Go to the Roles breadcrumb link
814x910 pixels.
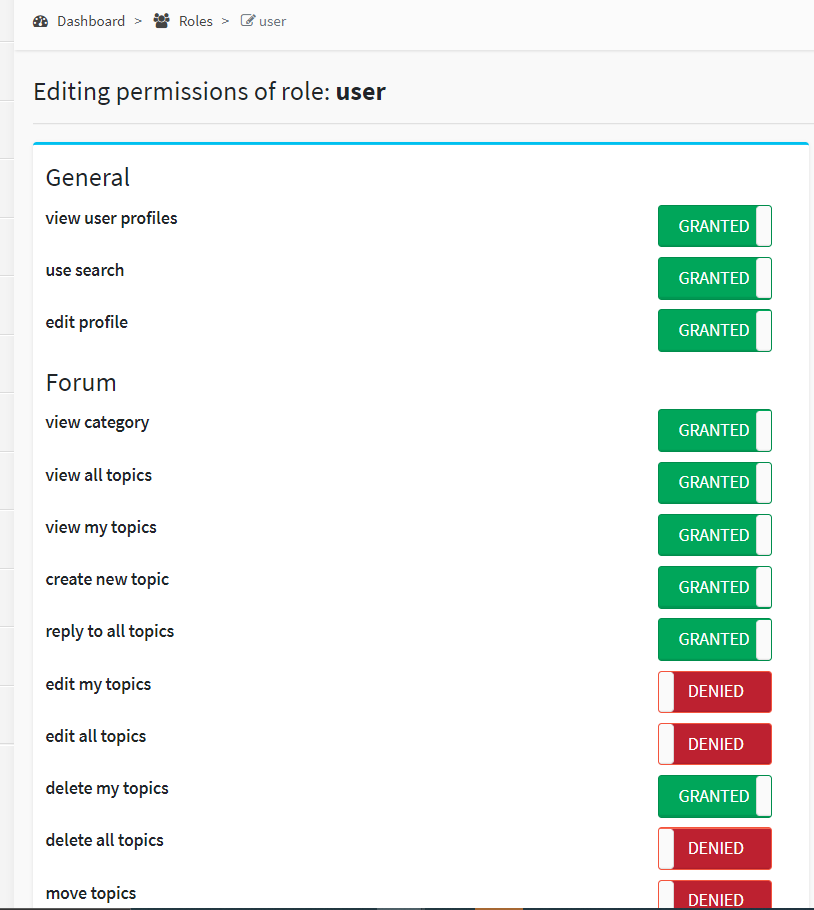(x=196, y=21)
